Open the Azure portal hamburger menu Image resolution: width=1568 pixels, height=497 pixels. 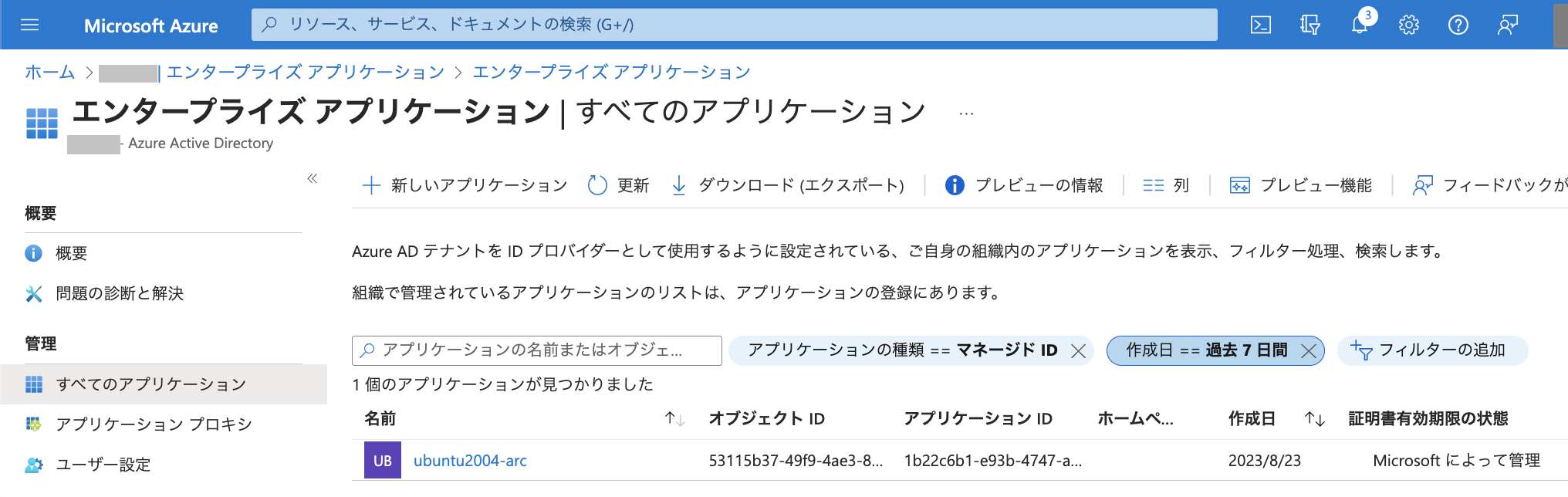(x=30, y=25)
